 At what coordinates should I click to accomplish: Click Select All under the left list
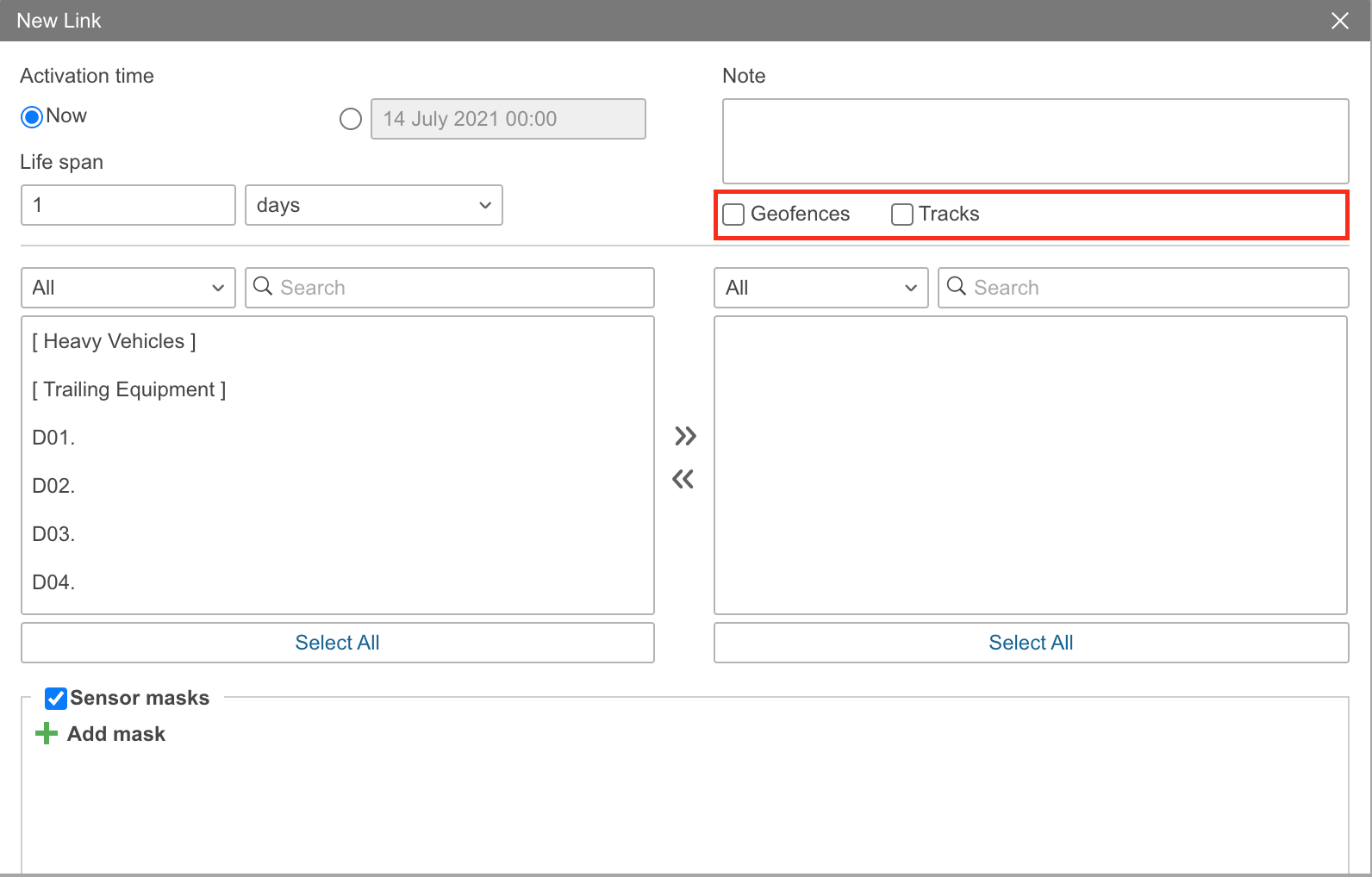pyautogui.click(x=337, y=643)
